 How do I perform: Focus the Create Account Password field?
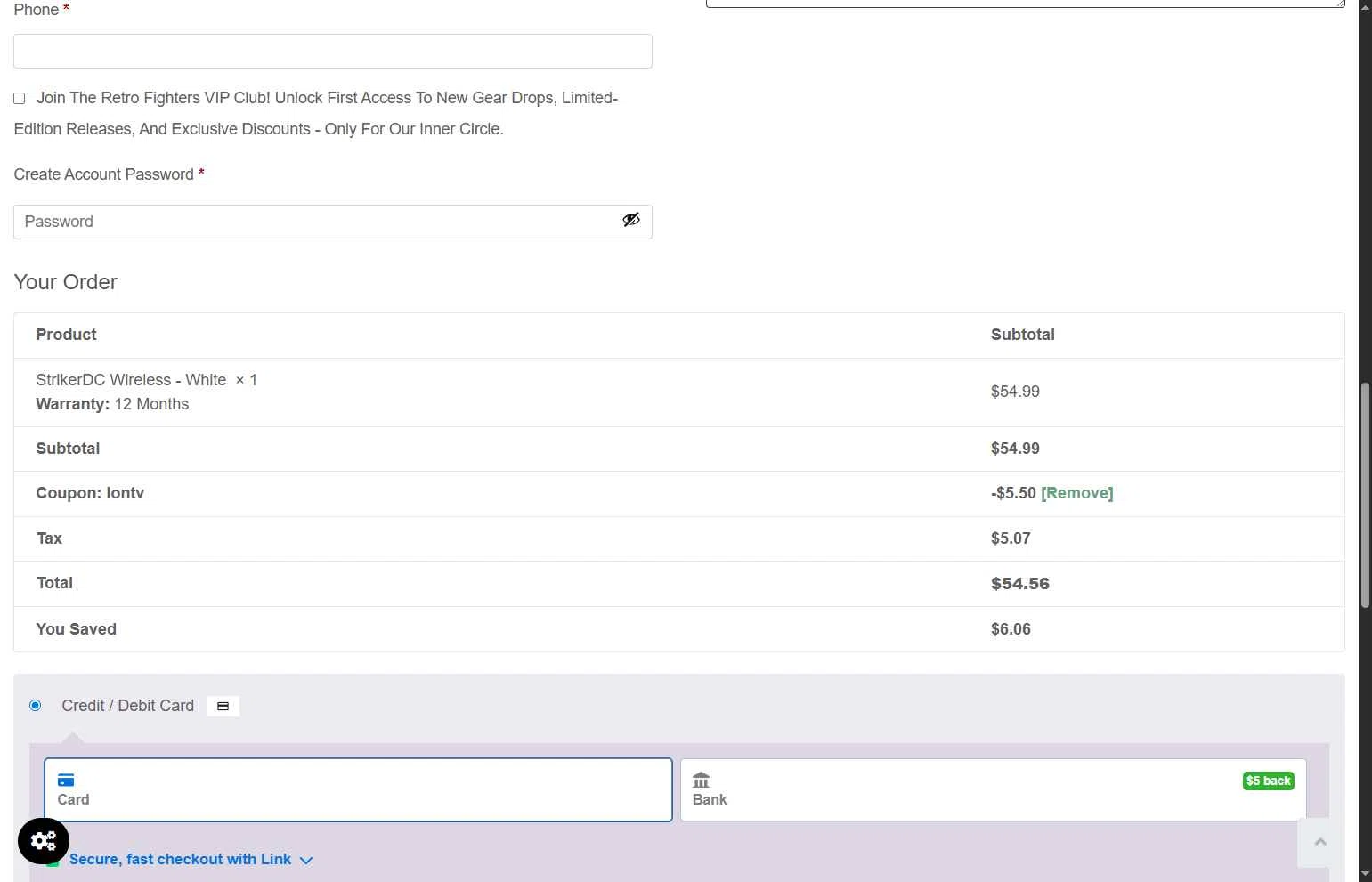pos(333,222)
